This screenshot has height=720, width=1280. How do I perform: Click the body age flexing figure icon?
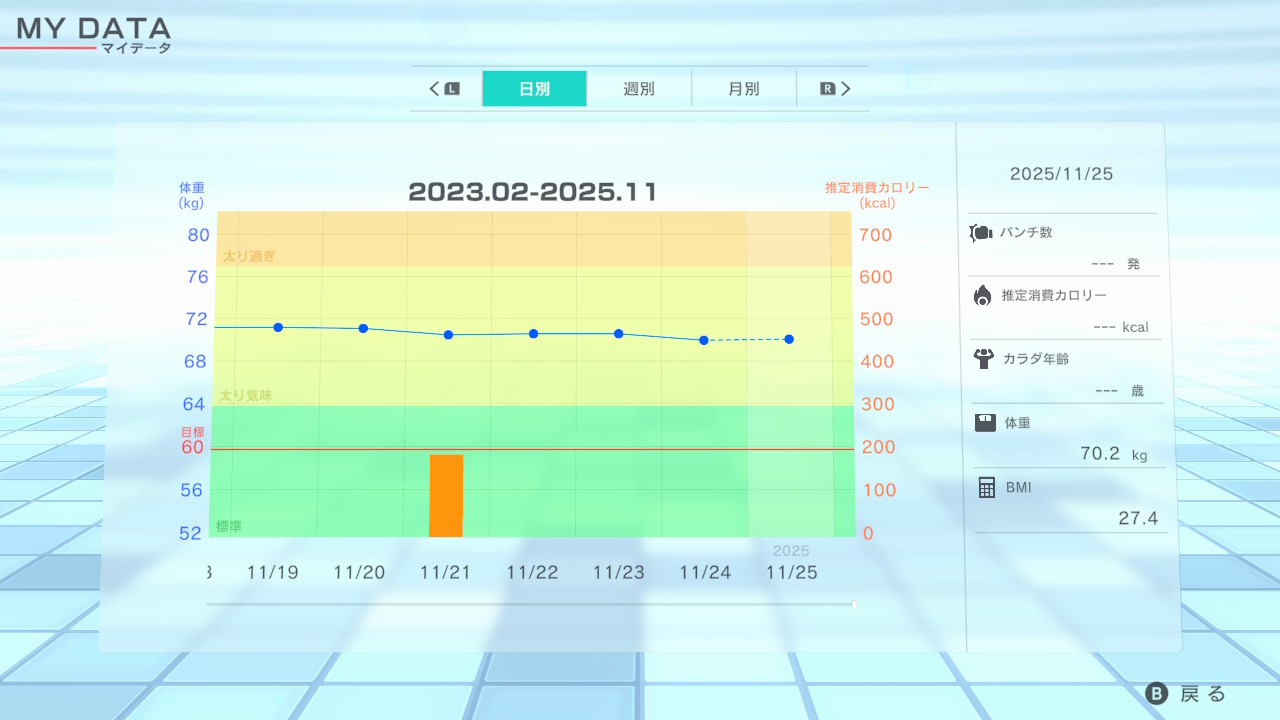coord(984,359)
